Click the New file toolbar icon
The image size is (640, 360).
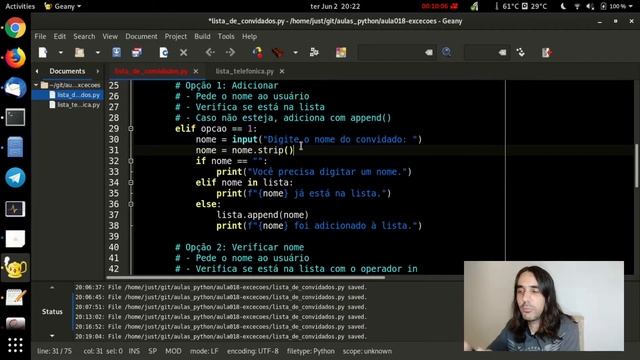coord(43,52)
